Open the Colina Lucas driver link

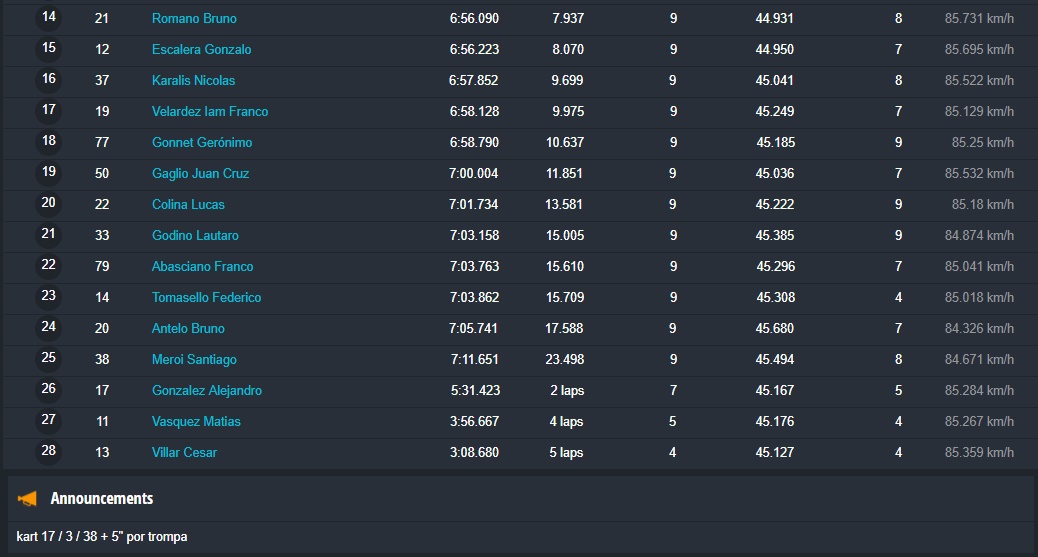(188, 204)
